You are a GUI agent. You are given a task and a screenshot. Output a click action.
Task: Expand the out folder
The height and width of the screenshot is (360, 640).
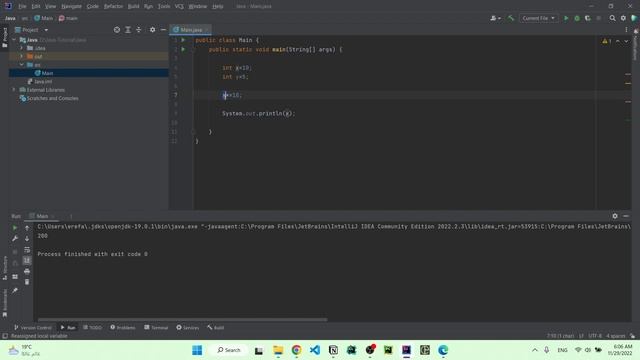click(x=22, y=56)
